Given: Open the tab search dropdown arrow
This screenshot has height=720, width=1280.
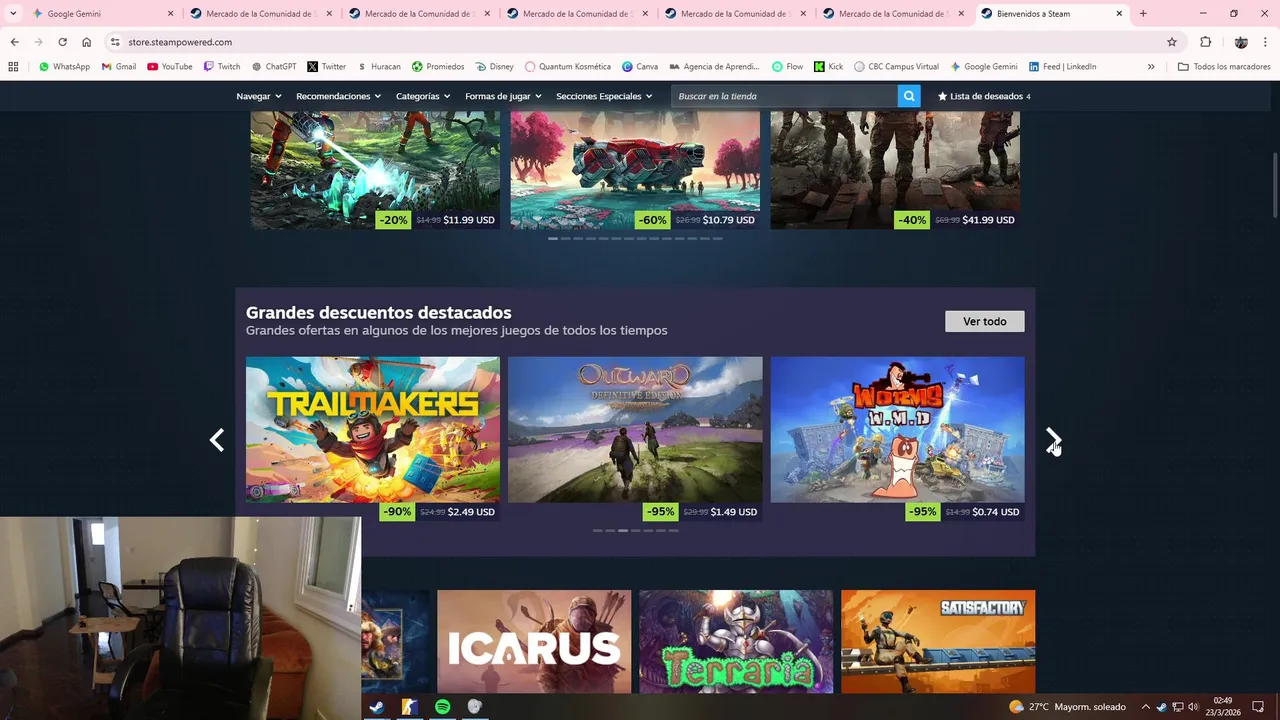Looking at the screenshot, I should [13, 14].
